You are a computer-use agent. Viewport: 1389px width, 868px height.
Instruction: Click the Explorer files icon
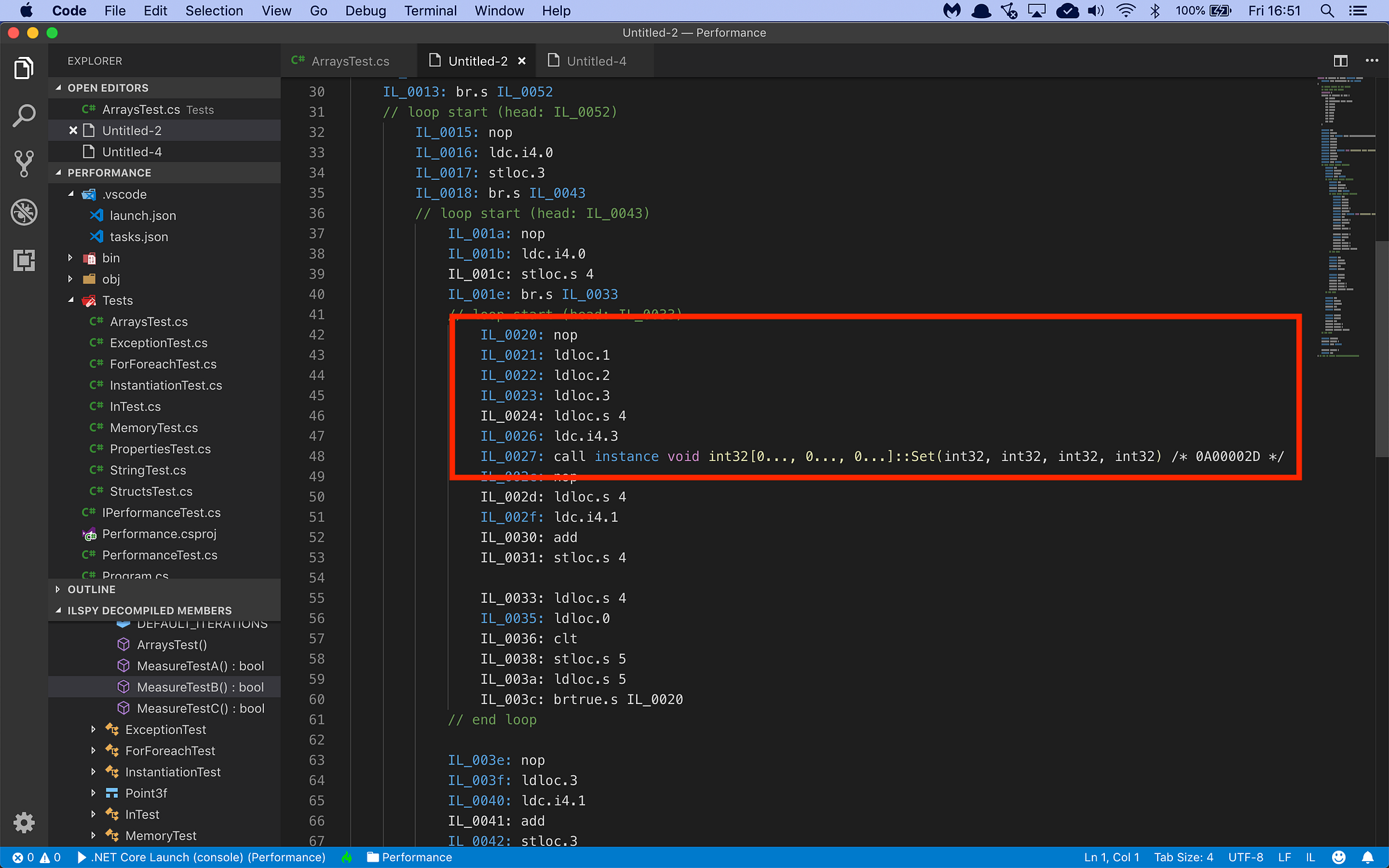tap(24, 68)
